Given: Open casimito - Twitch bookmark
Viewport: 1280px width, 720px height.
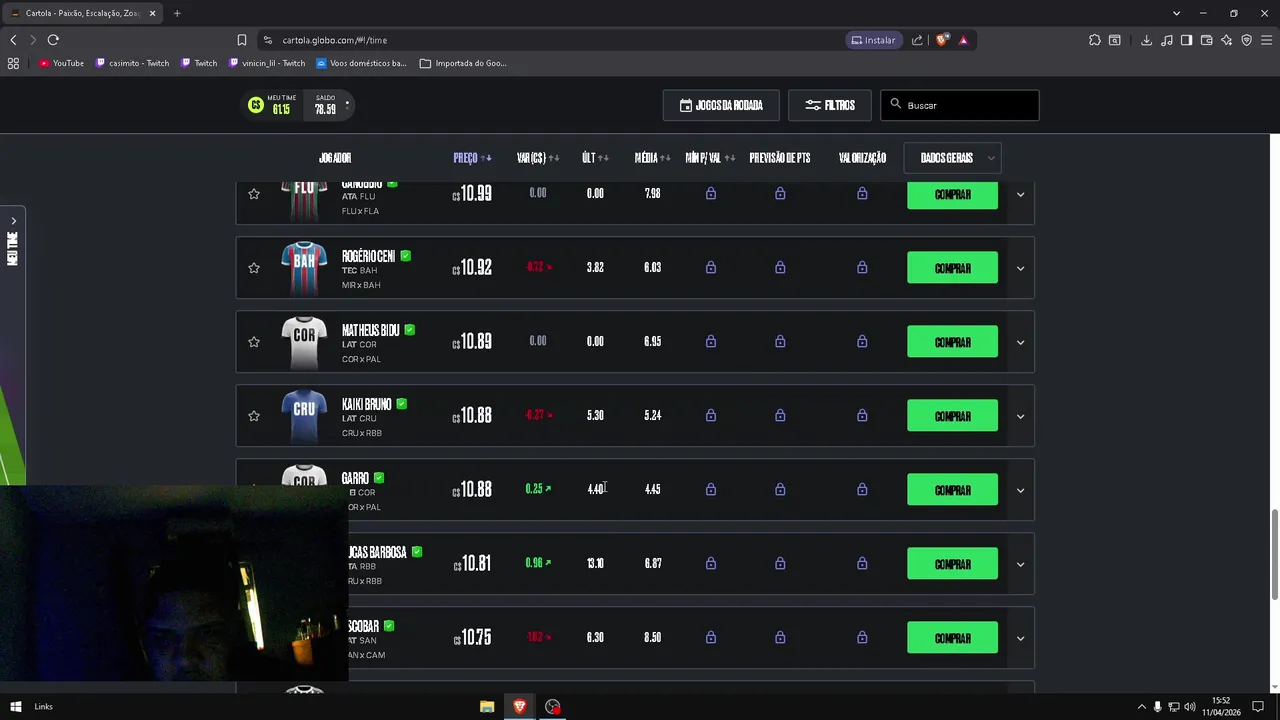Looking at the screenshot, I should click(133, 63).
